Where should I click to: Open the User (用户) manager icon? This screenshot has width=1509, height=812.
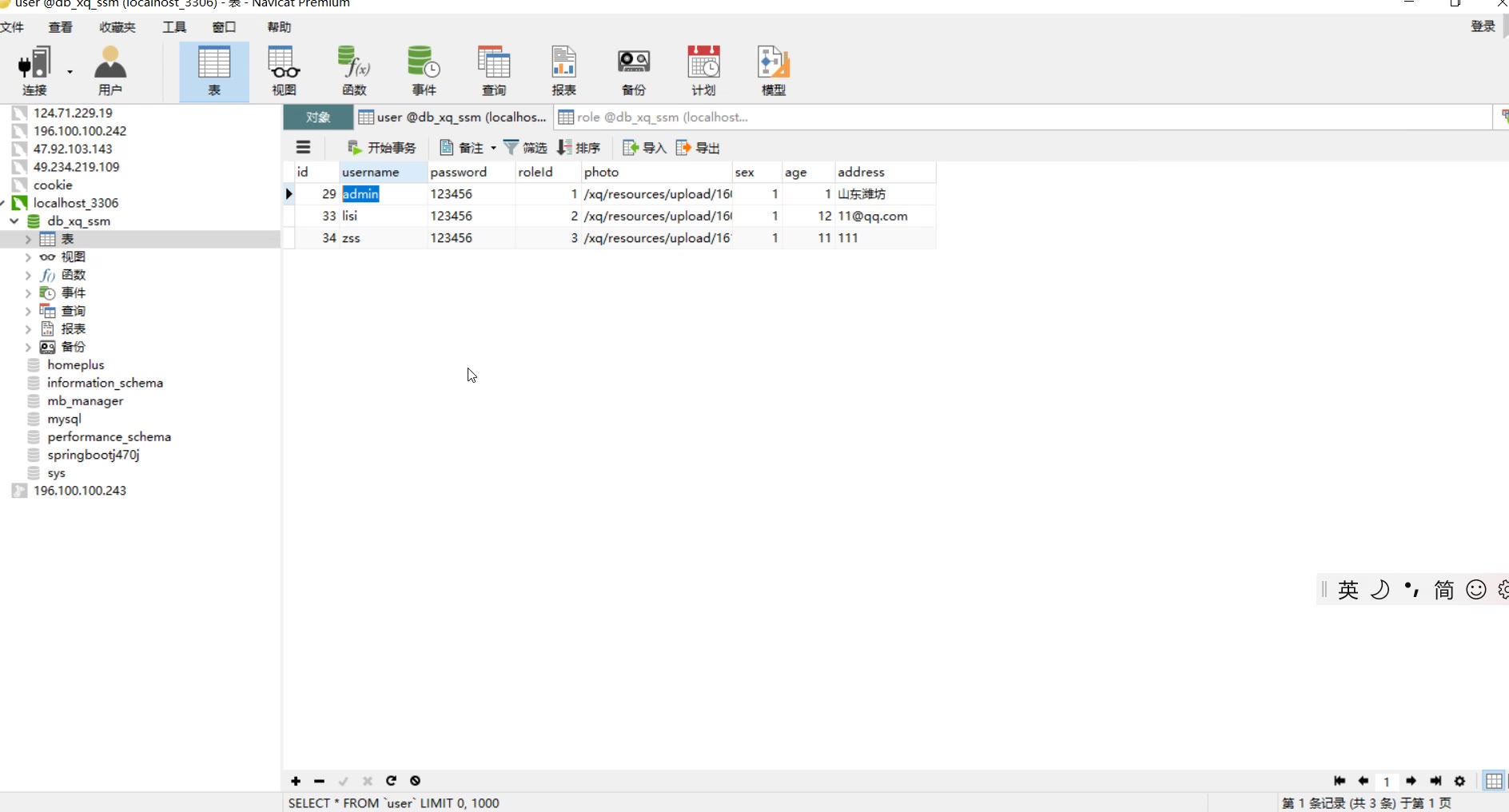point(110,71)
